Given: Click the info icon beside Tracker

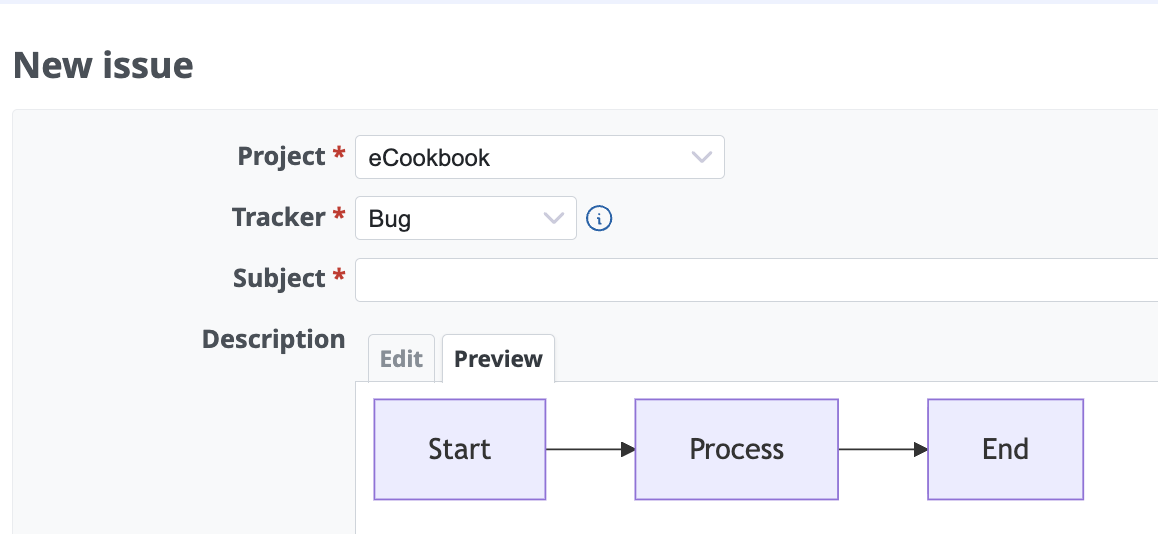Looking at the screenshot, I should coord(599,219).
